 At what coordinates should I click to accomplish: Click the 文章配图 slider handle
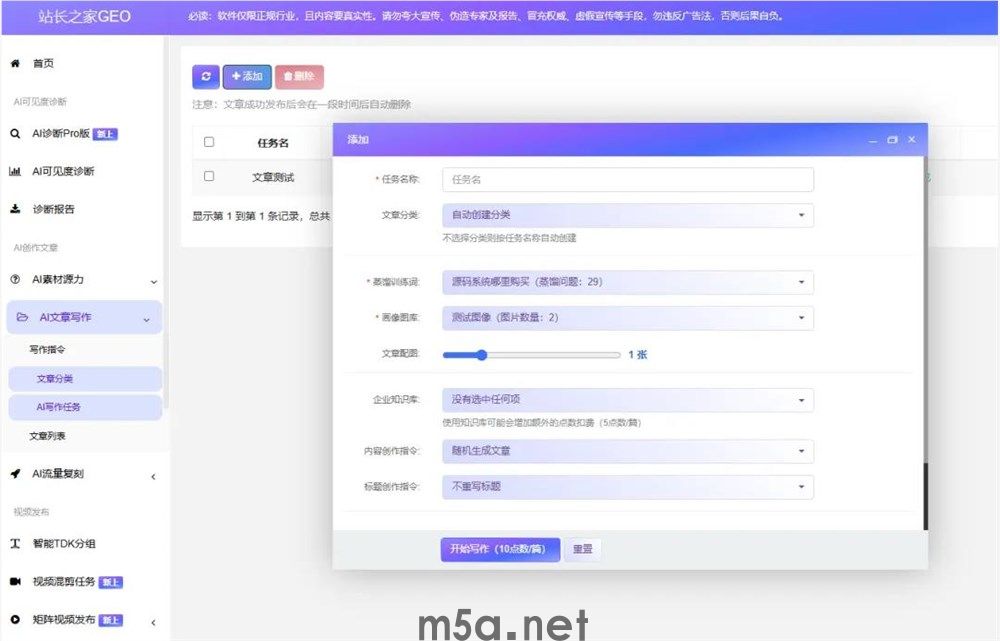pyautogui.click(x=482, y=355)
